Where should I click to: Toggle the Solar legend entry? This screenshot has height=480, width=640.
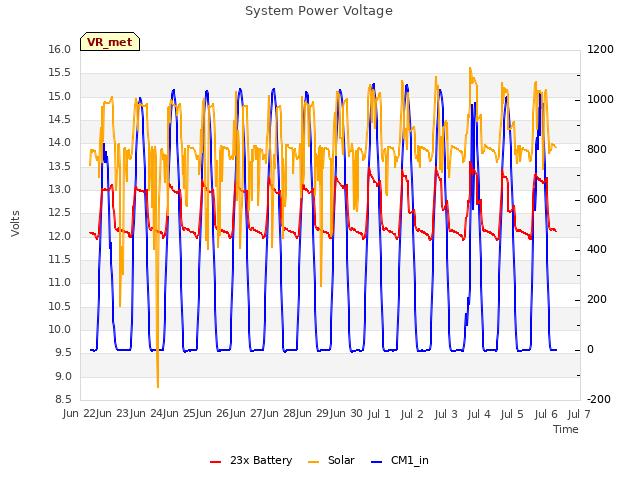coord(331,460)
